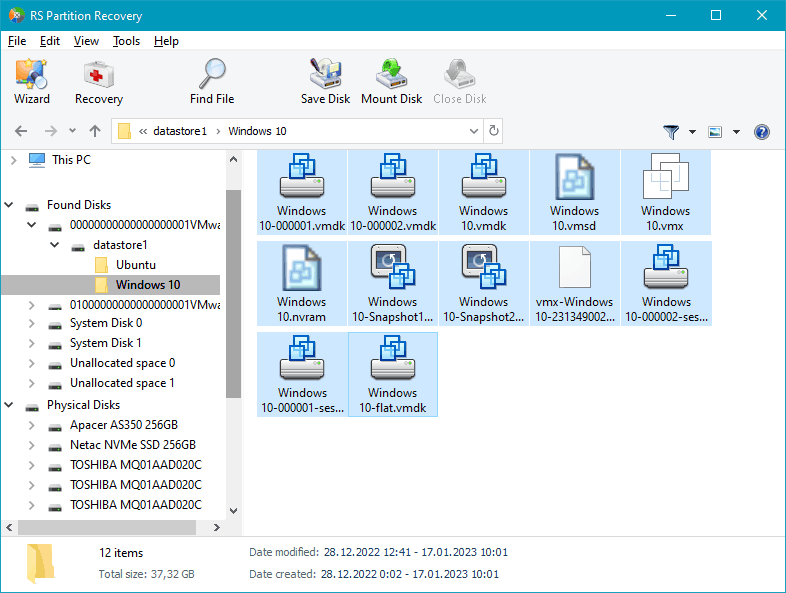Select the Ubuntu folder in tree
Screen dimensions: 786x593
tap(136, 265)
